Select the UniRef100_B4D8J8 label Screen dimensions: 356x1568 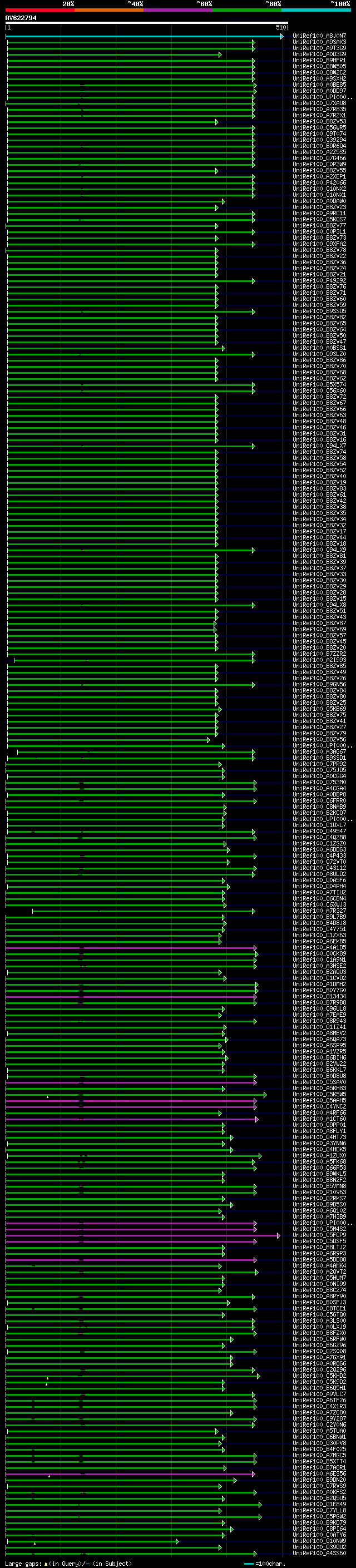click(x=319, y=924)
